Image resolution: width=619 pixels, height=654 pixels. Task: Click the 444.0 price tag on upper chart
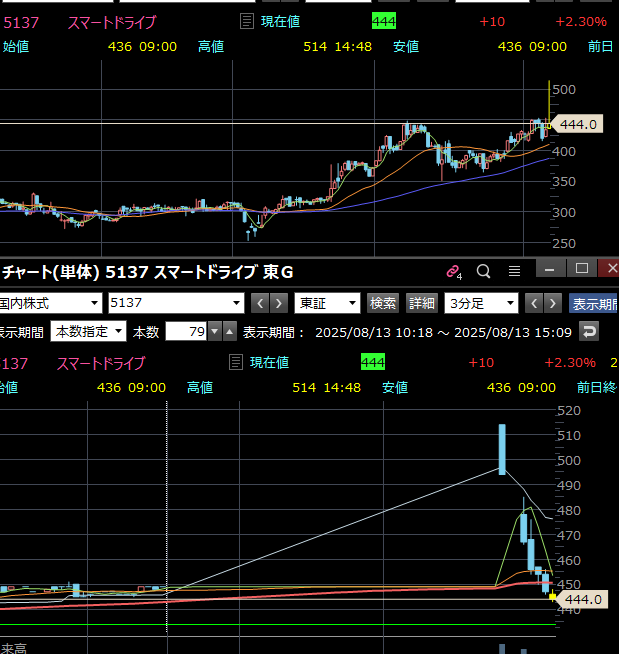coord(577,124)
